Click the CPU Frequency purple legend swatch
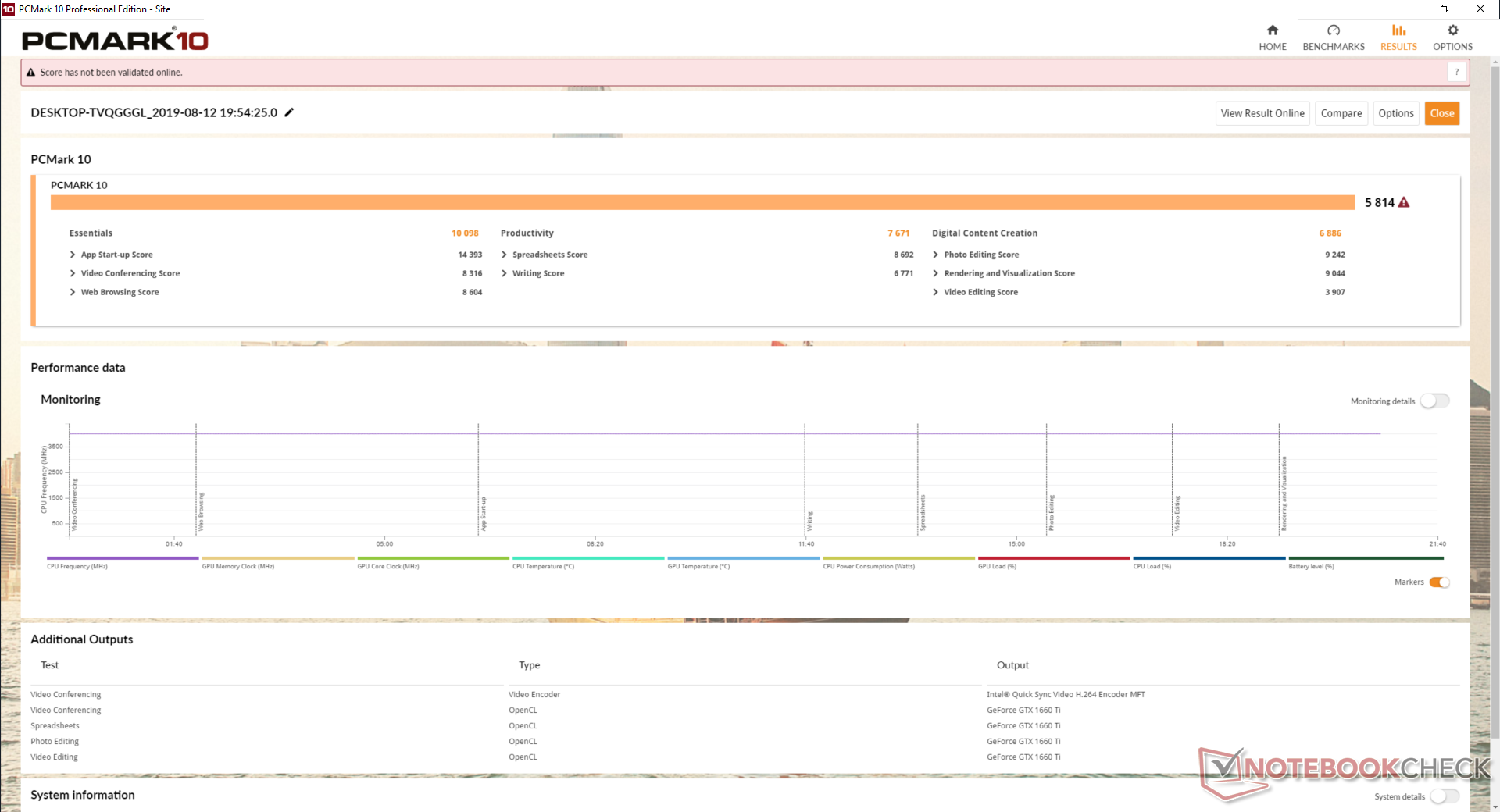Viewport: 1500px width, 812px height. click(123, 558)
